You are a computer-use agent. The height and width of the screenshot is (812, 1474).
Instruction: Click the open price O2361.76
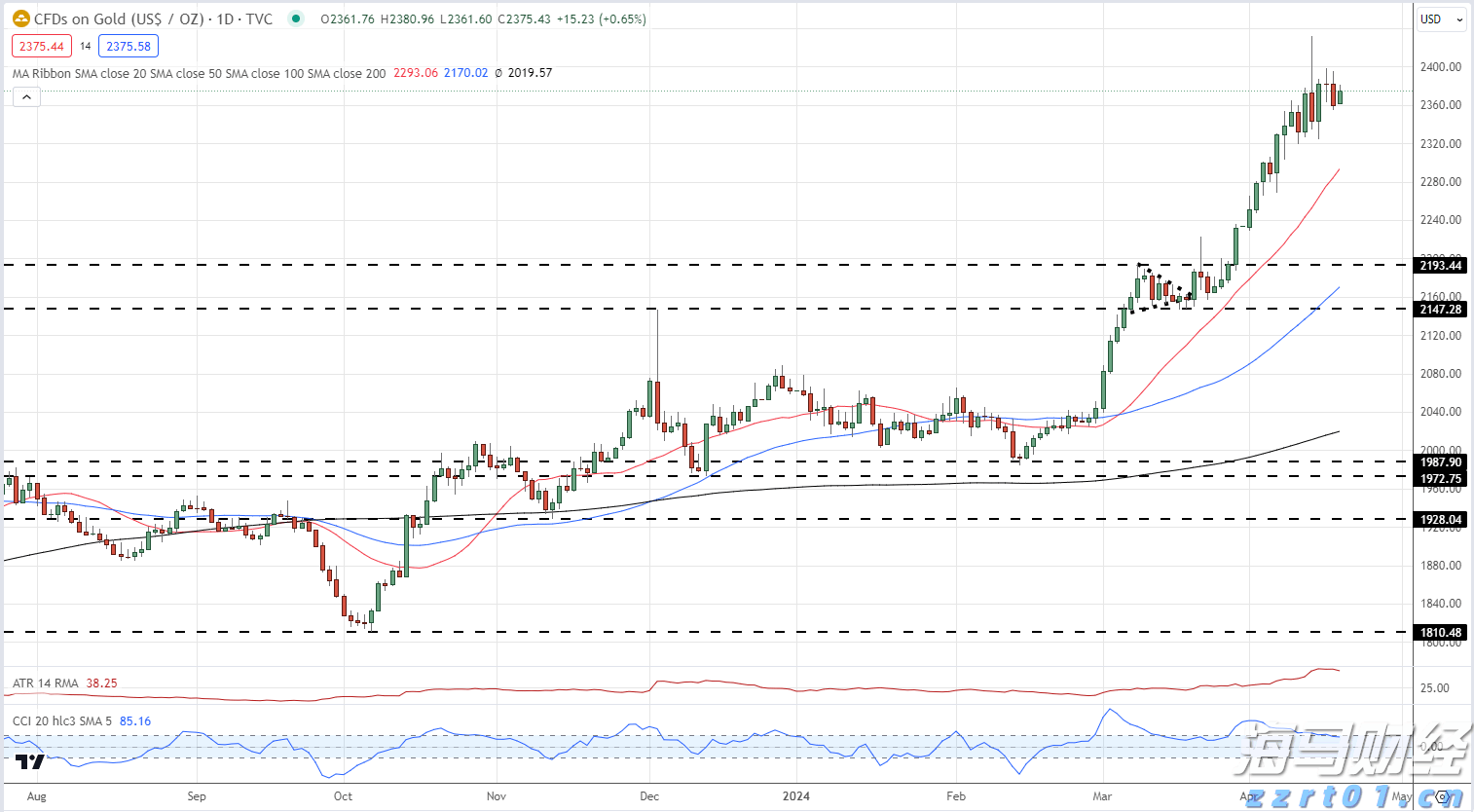click(348, 18)
